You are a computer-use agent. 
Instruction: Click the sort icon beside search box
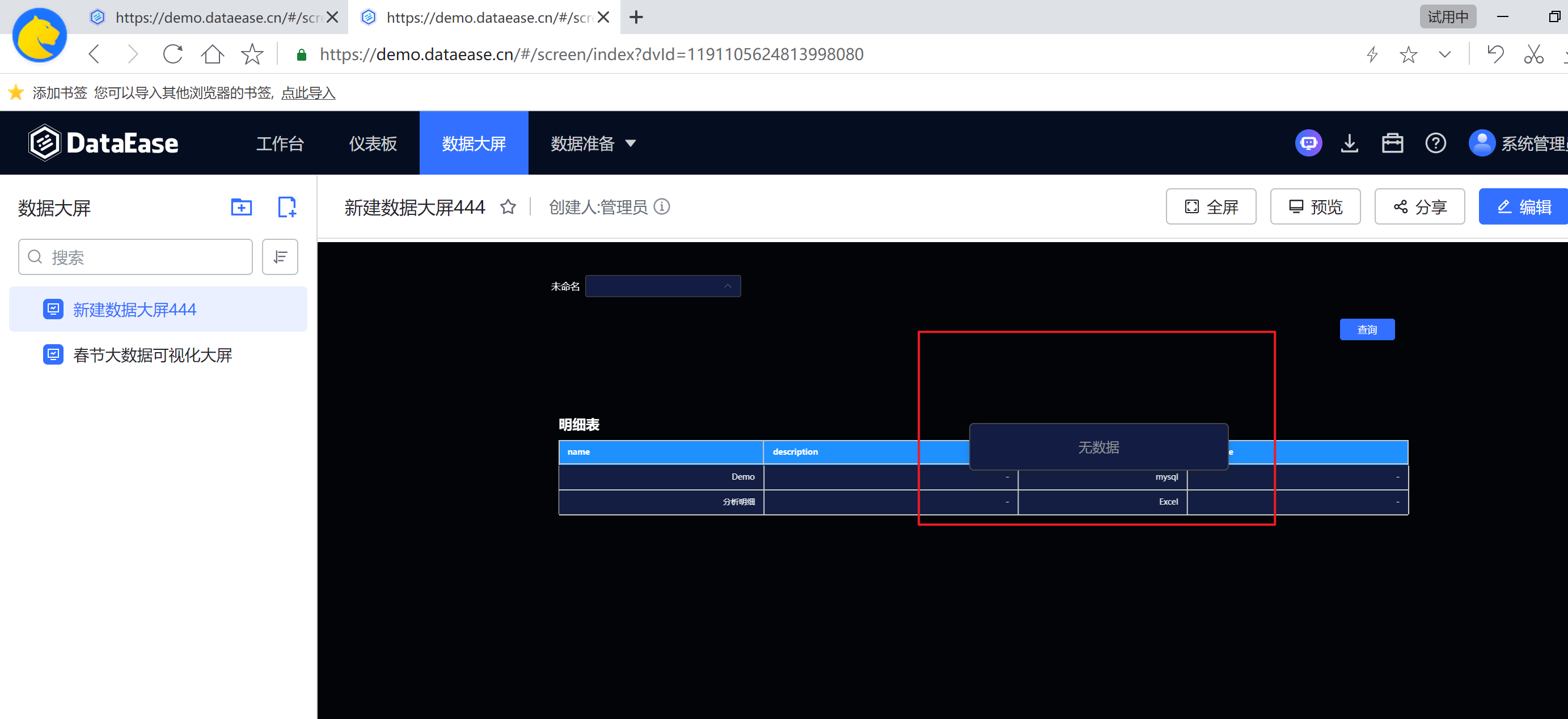(x=280, y=257)
